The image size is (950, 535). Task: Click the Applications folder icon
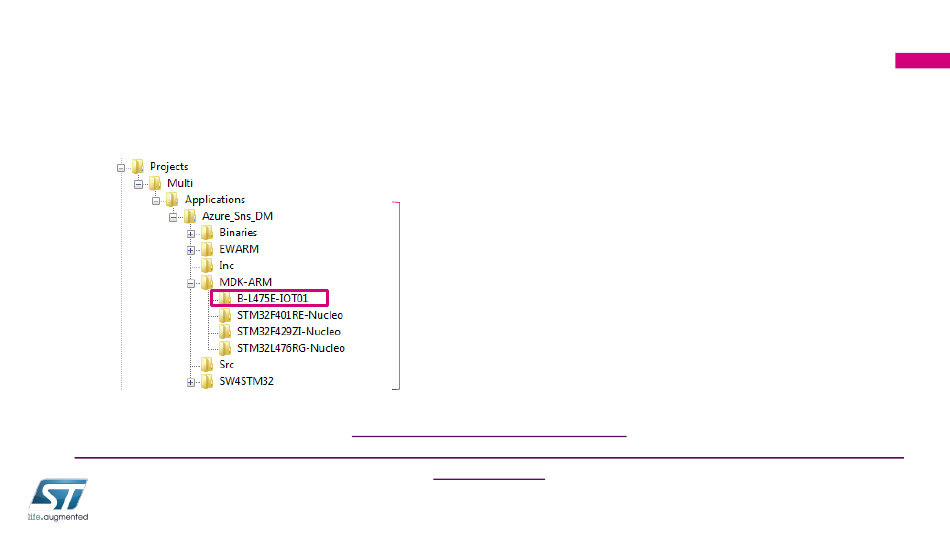[173, 199]
